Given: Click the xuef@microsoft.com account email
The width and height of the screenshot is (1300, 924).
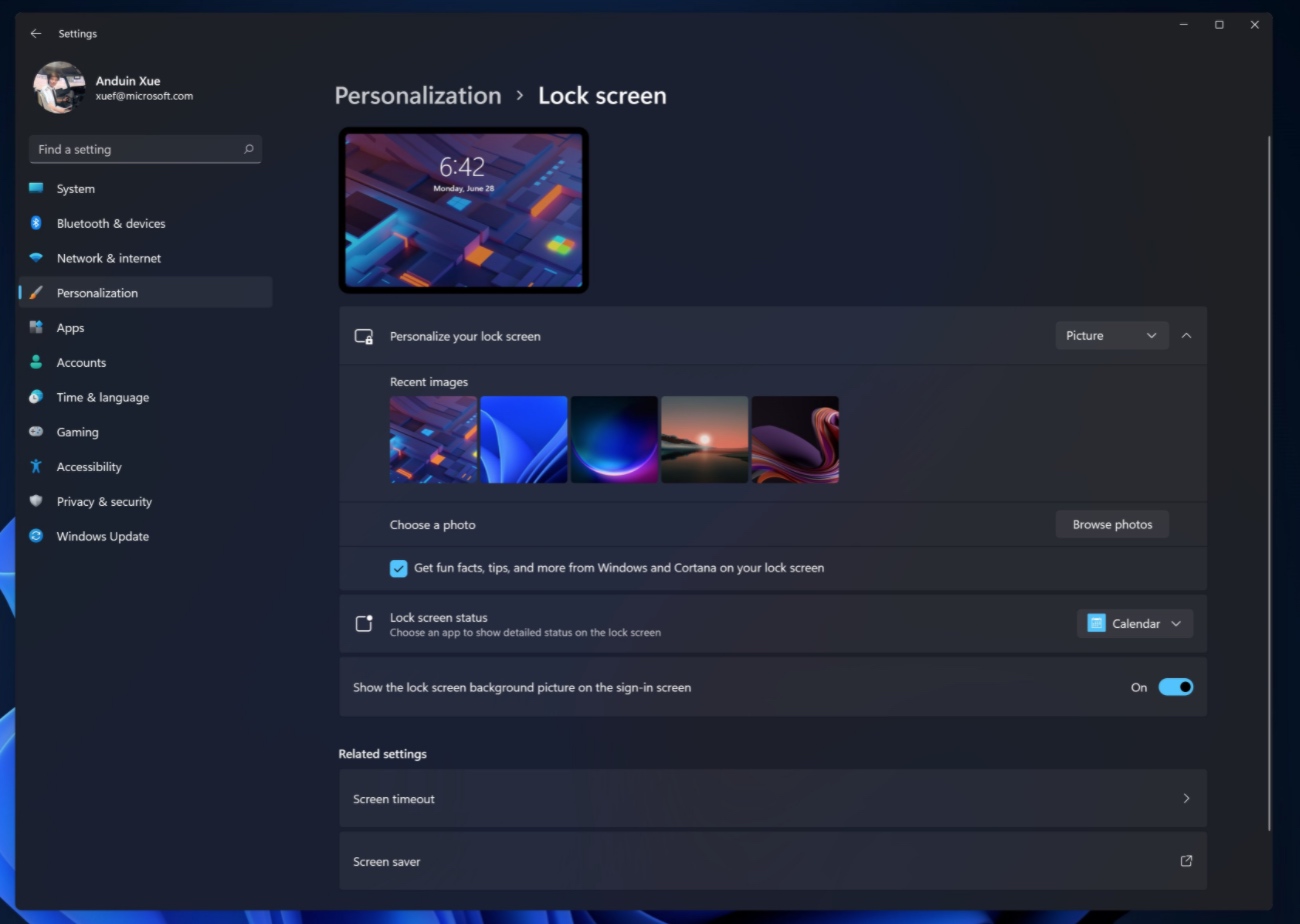Looking at the screenshot, I should 144,96.
